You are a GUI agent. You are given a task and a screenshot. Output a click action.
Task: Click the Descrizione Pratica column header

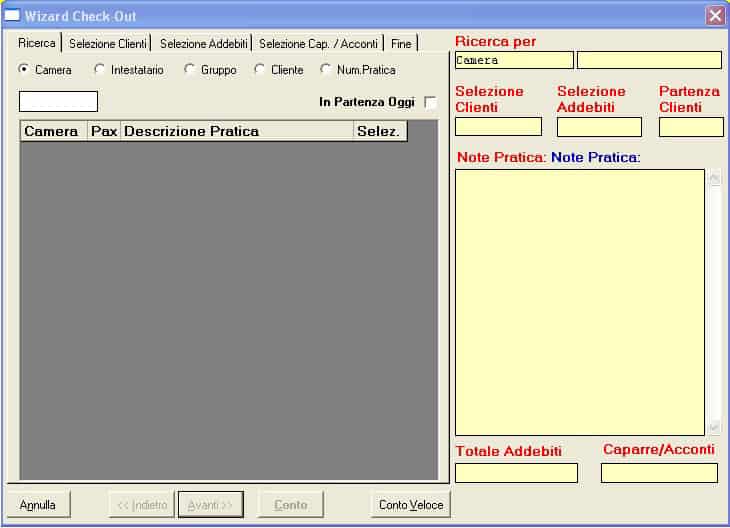pos(236,131)
